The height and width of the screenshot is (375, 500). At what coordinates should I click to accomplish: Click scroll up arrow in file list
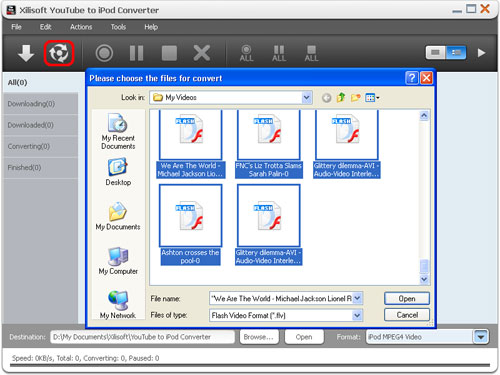pos(424,116)
